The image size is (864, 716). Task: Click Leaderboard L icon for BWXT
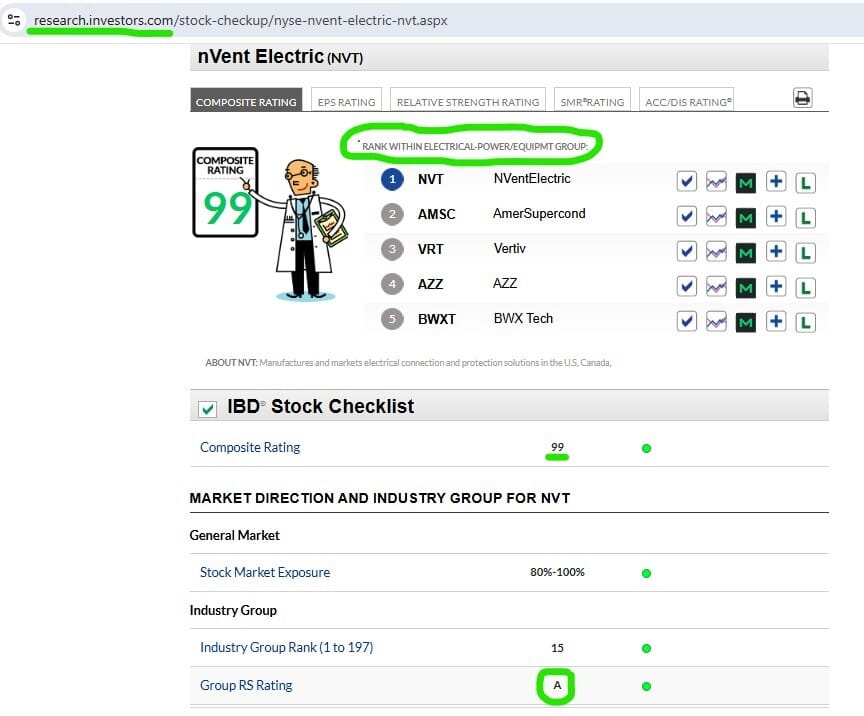(x=806, y=322)
